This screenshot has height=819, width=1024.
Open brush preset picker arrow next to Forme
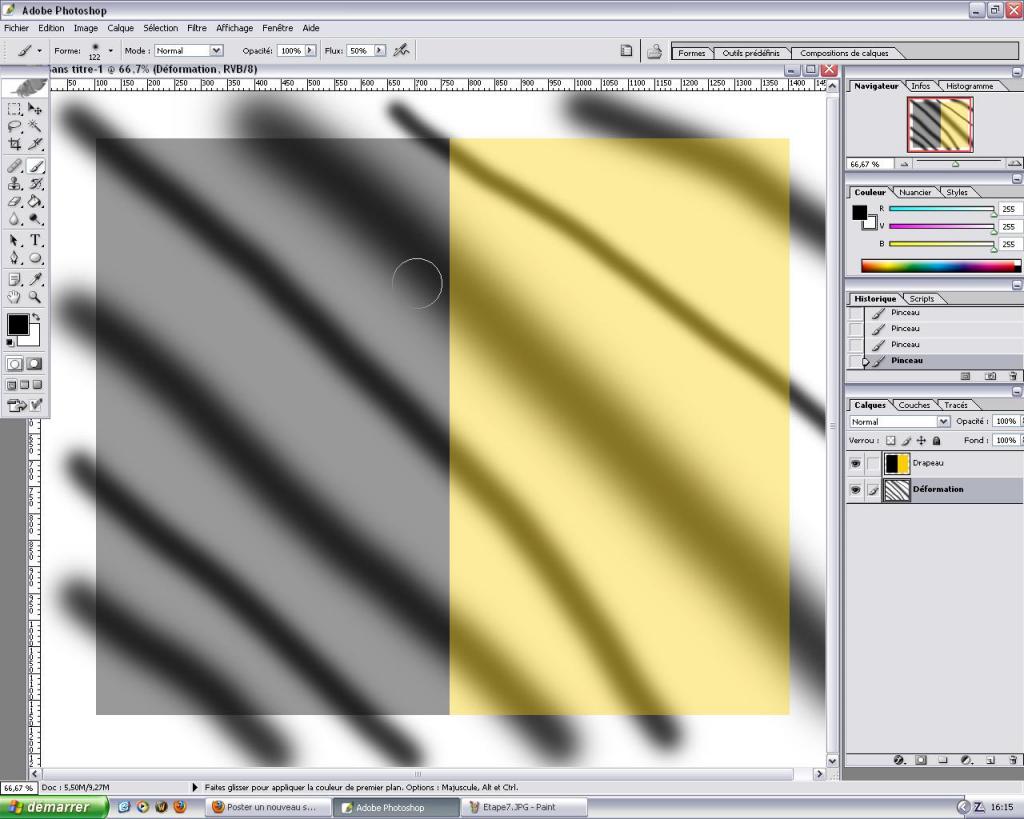(110, 50)
